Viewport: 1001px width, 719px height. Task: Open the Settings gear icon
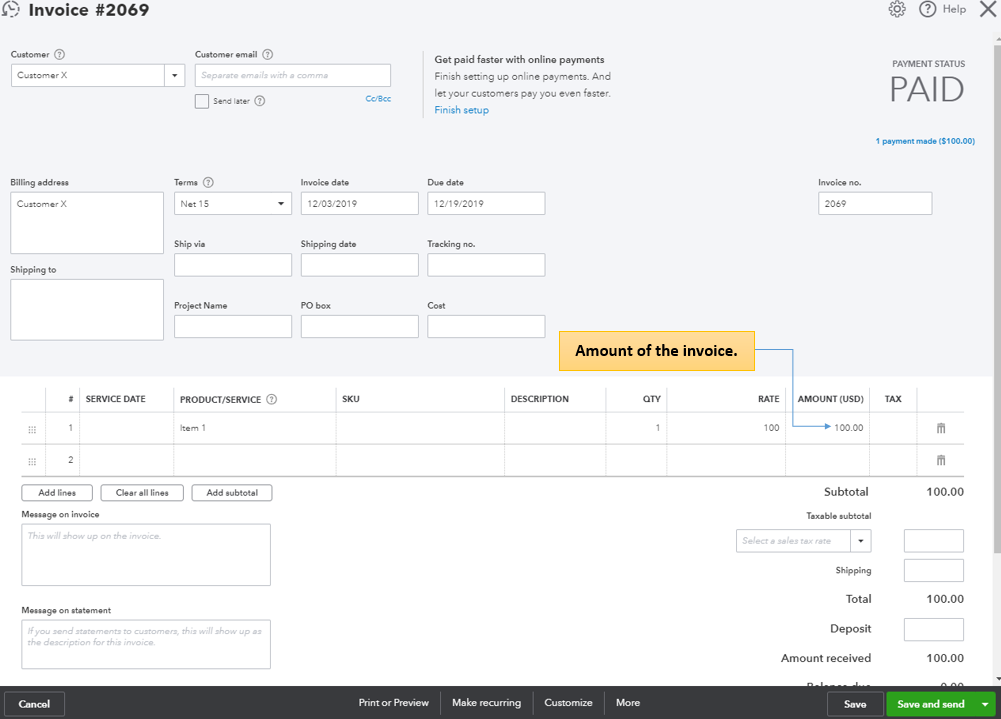click(898, 9)
